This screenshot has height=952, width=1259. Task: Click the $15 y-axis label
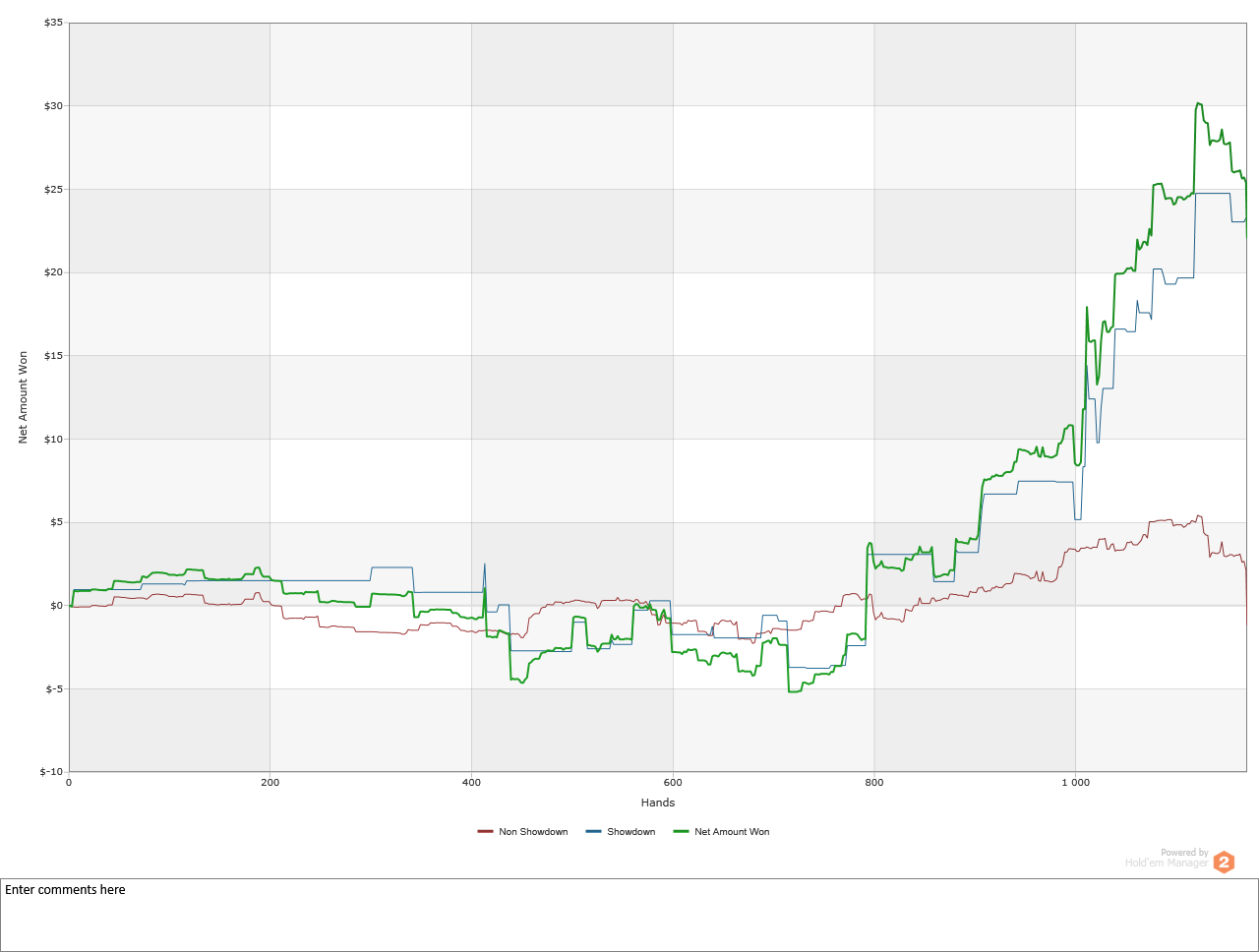click(x=53, y=356)
